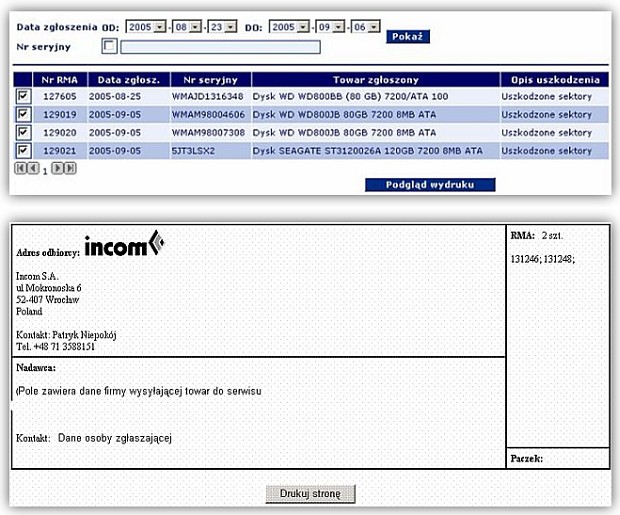Open the OD year dropdown 2005
Image resolution: width=620 pixels, height=515 pixels.
click(x=146, y=27)
